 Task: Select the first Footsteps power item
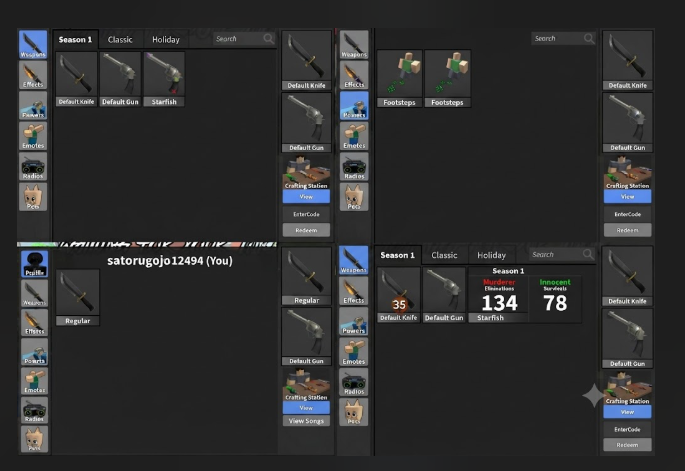point(399,79)
